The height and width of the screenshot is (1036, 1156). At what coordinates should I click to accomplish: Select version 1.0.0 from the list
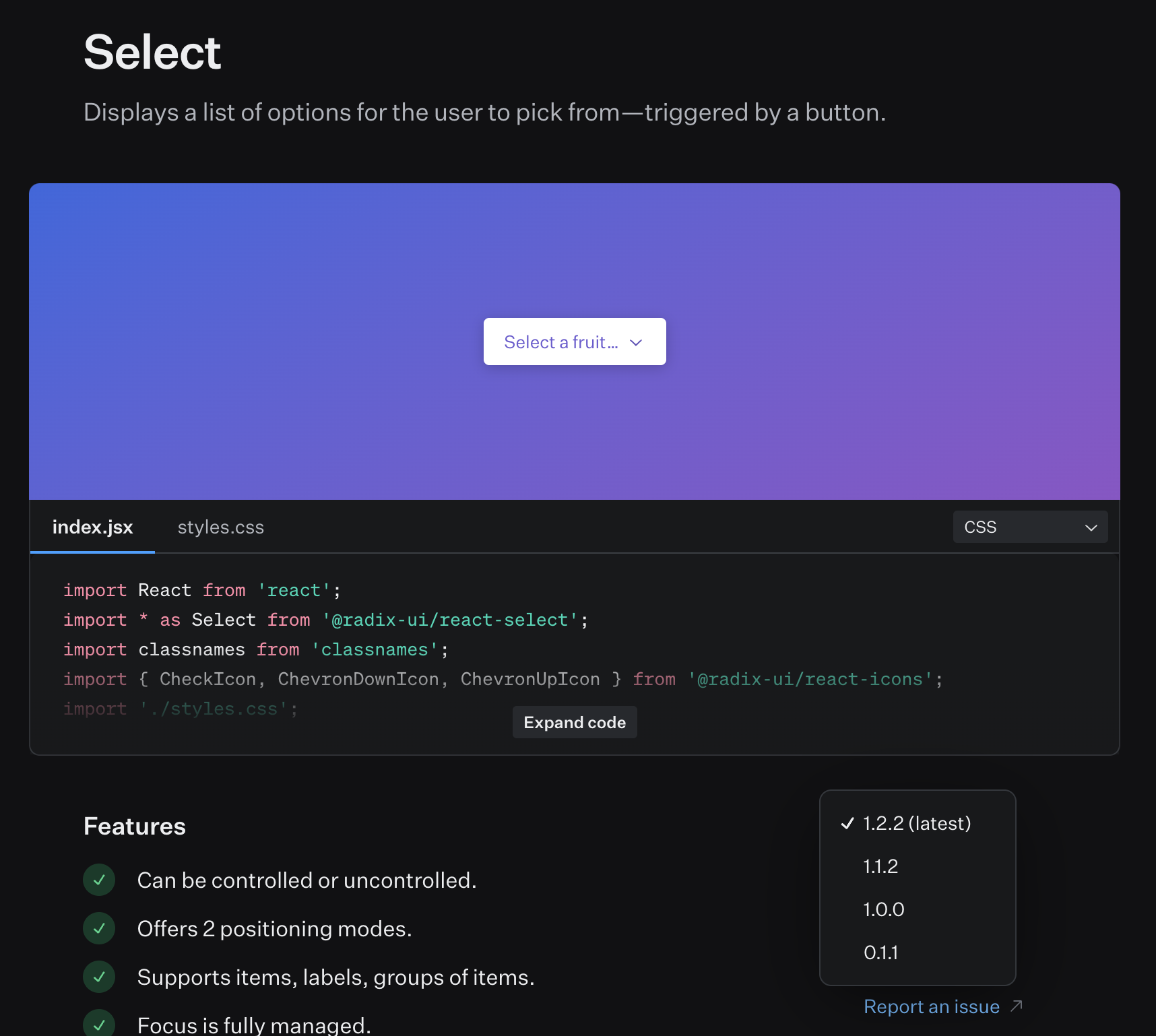[x=883, y=909]
